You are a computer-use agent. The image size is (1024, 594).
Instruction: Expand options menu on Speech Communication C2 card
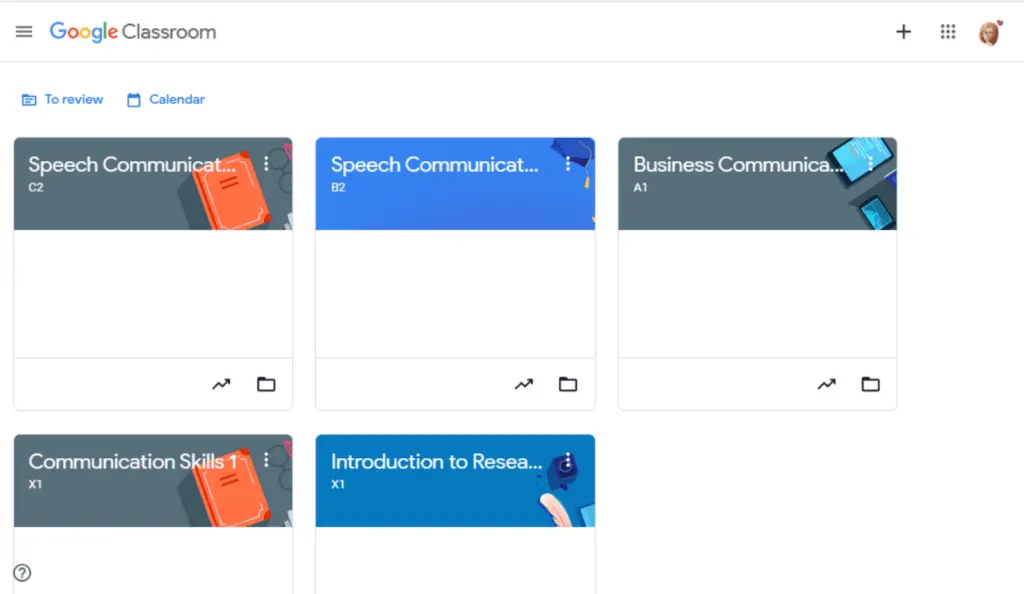click(x=266, y=164)
